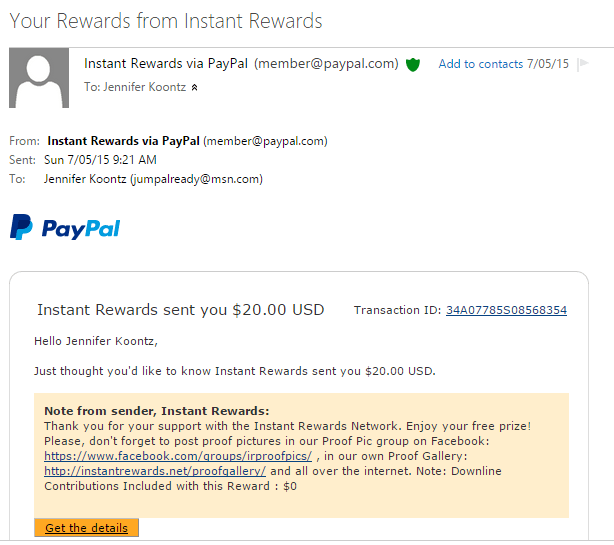Image resolution: width=614 pixels, height=545 pixels.
Task: Open the instantrewards.net/proofgallery link
Action: pos(155,471)
